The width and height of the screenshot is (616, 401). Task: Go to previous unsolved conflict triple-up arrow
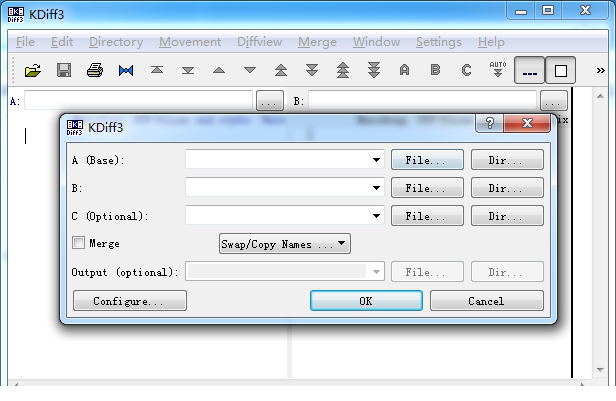[x=343, y=71]
